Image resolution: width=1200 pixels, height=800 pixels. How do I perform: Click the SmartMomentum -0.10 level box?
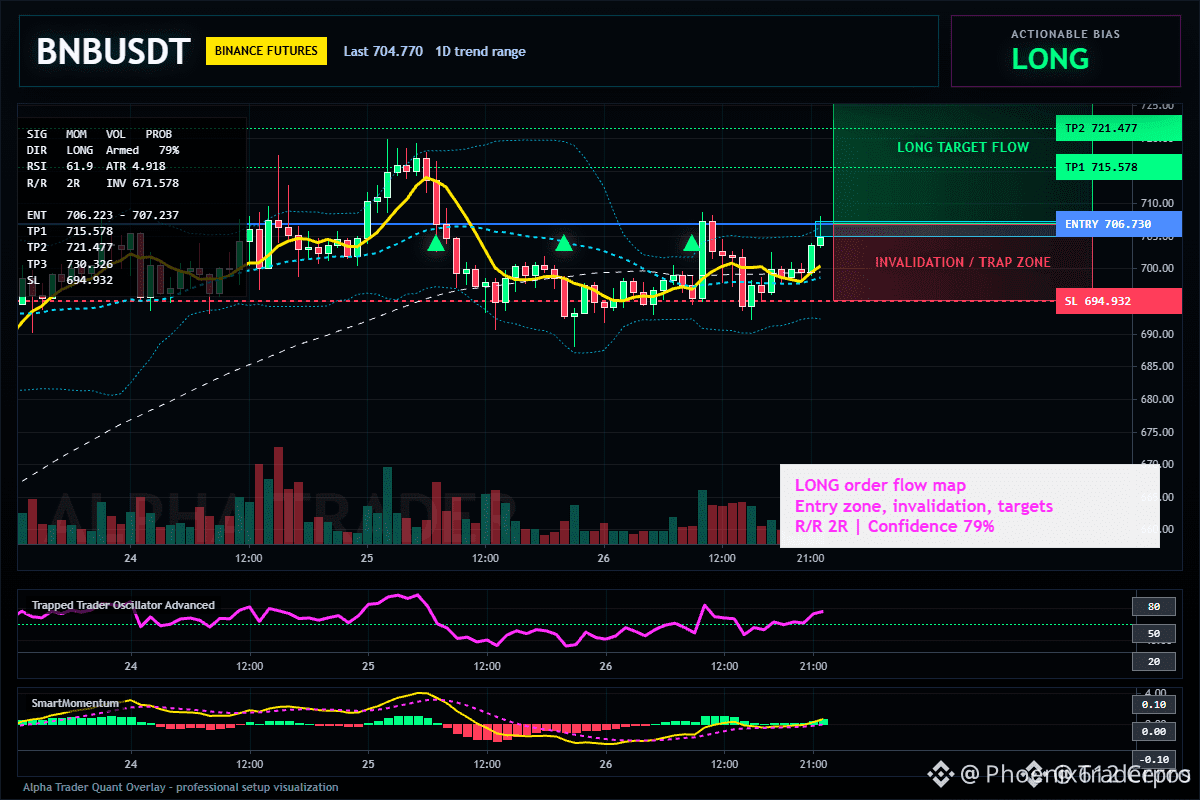(1153, 759)
